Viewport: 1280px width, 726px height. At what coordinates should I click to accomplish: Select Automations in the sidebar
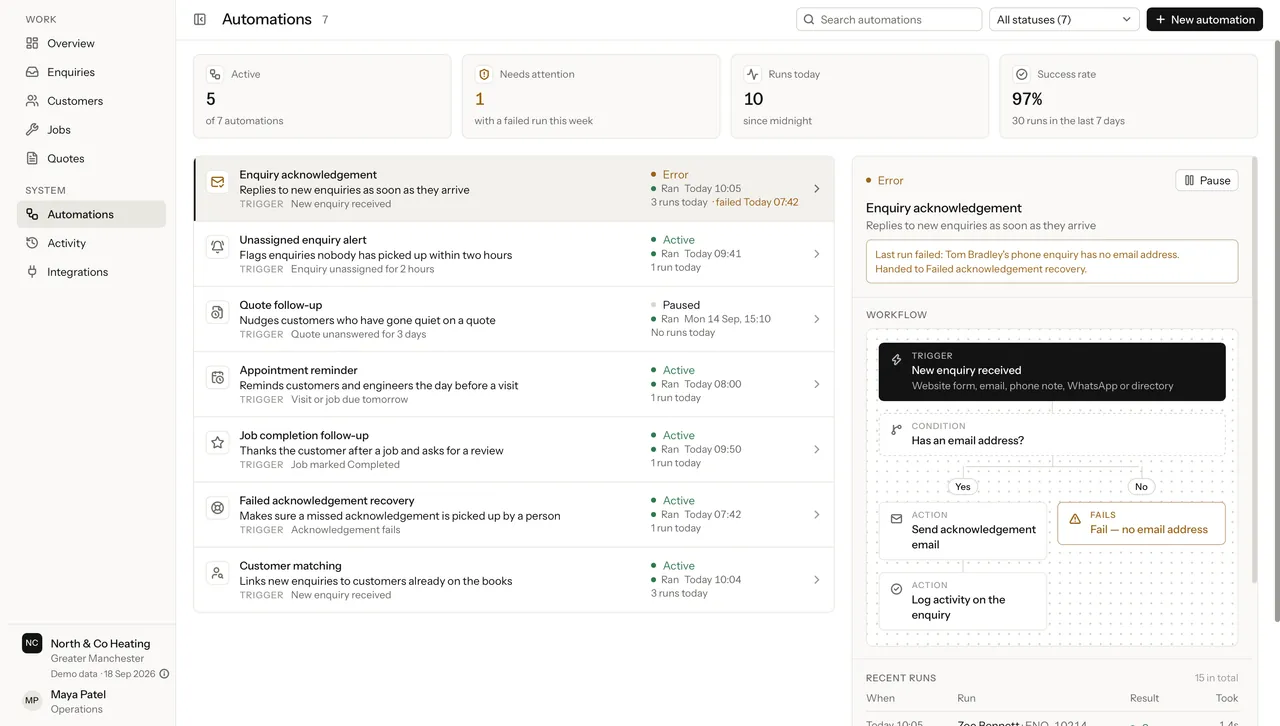[x=91, y=214]
